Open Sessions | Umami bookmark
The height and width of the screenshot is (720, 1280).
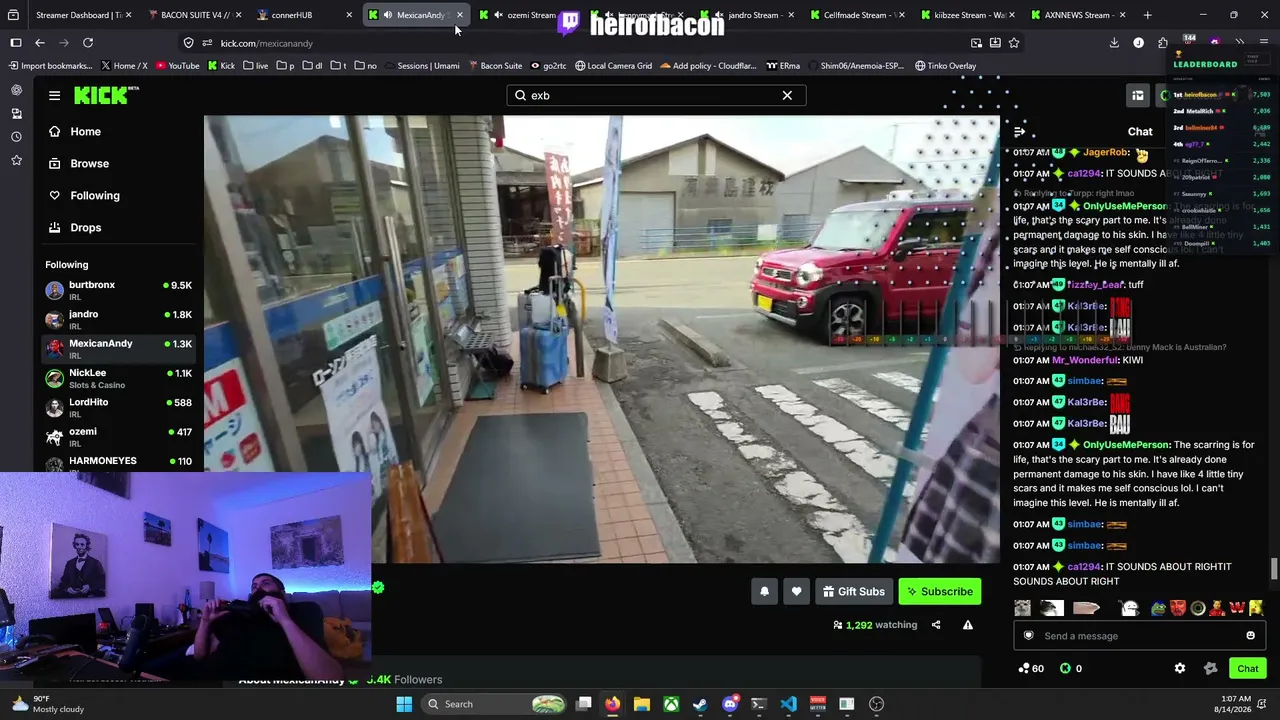coord(421,66)
